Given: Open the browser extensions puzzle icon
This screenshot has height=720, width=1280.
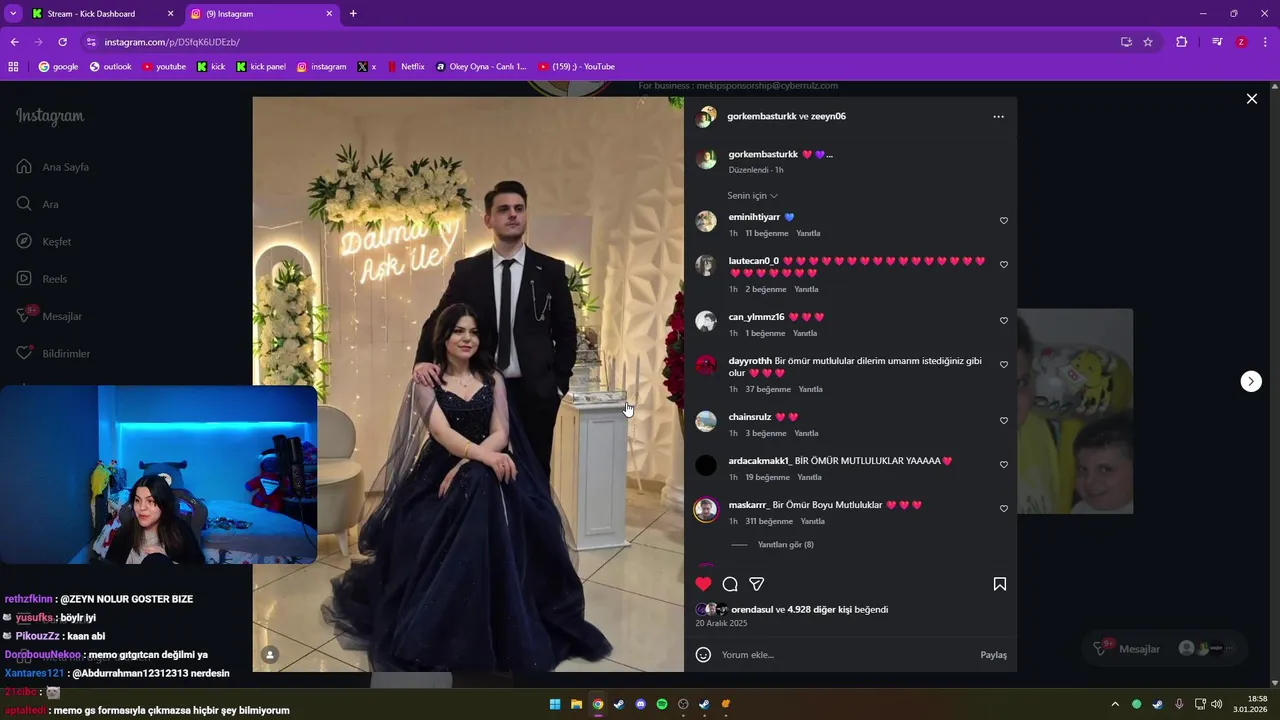Looking at the screenshot, I should click(1181, 42).
